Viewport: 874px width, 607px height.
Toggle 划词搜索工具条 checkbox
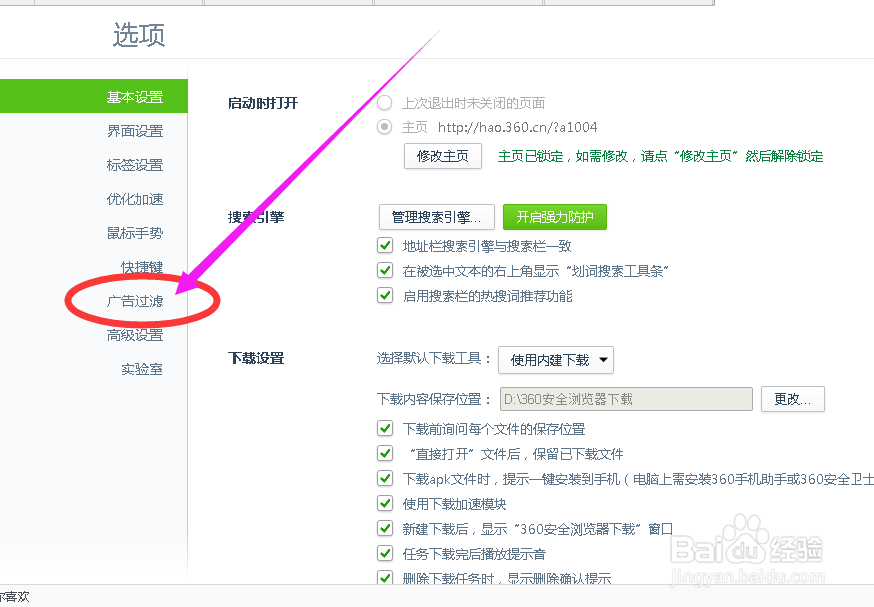point(385,270)
